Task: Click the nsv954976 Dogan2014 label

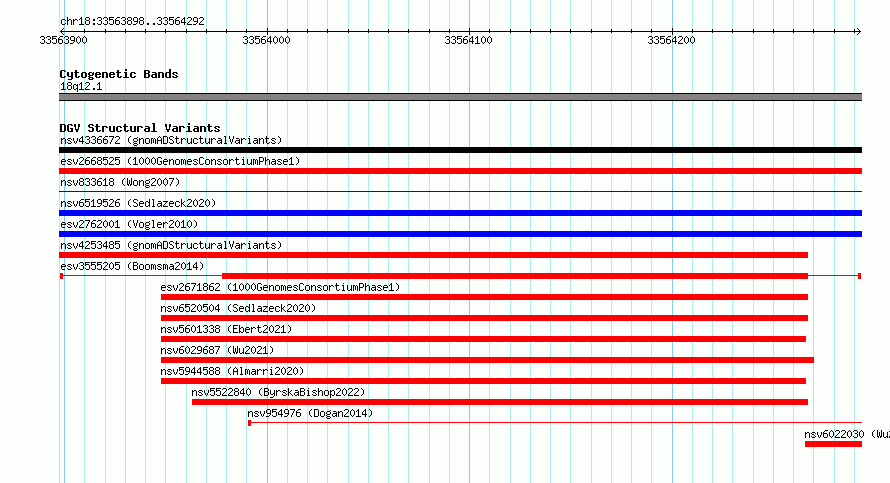Action: pyautogui.click(x=310, y=413)
